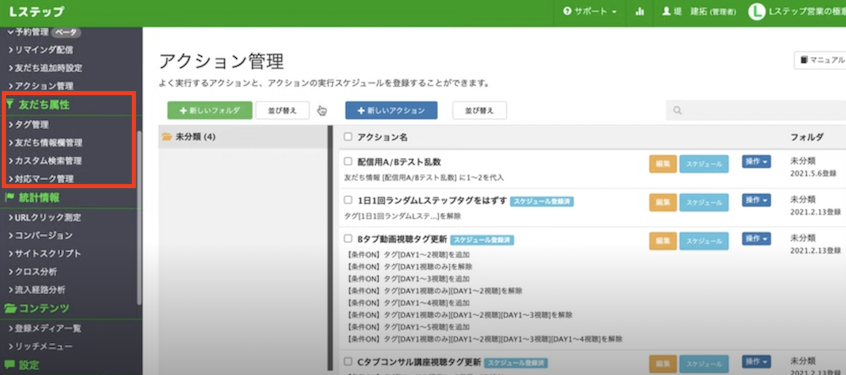Click the magnifier icon in the search field
The width and height of the screenshot is (846, 375).
tap(678, 111)
